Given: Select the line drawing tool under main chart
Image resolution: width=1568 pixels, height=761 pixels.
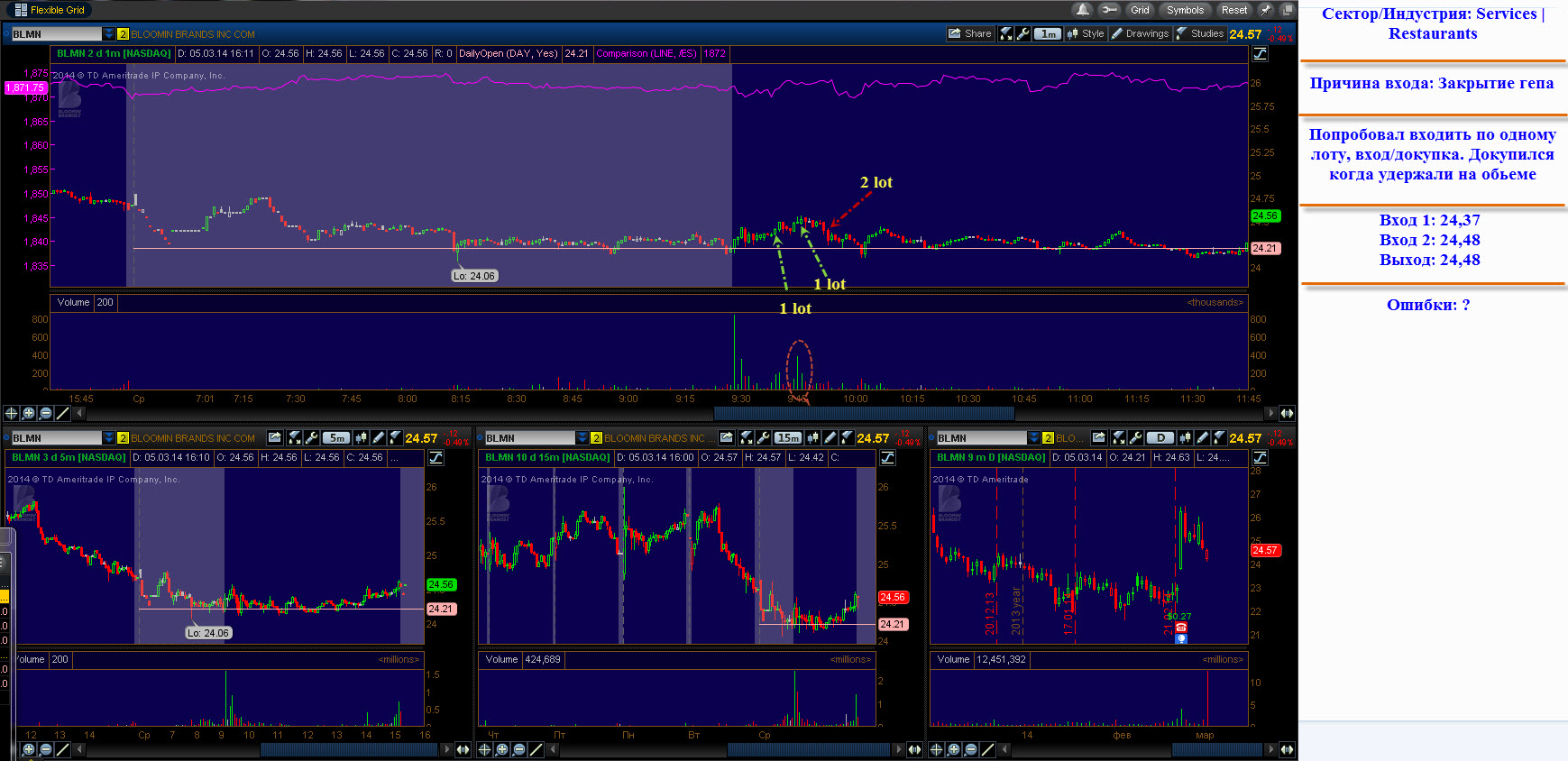Looking at the screenshot, I should pos(62,413).
